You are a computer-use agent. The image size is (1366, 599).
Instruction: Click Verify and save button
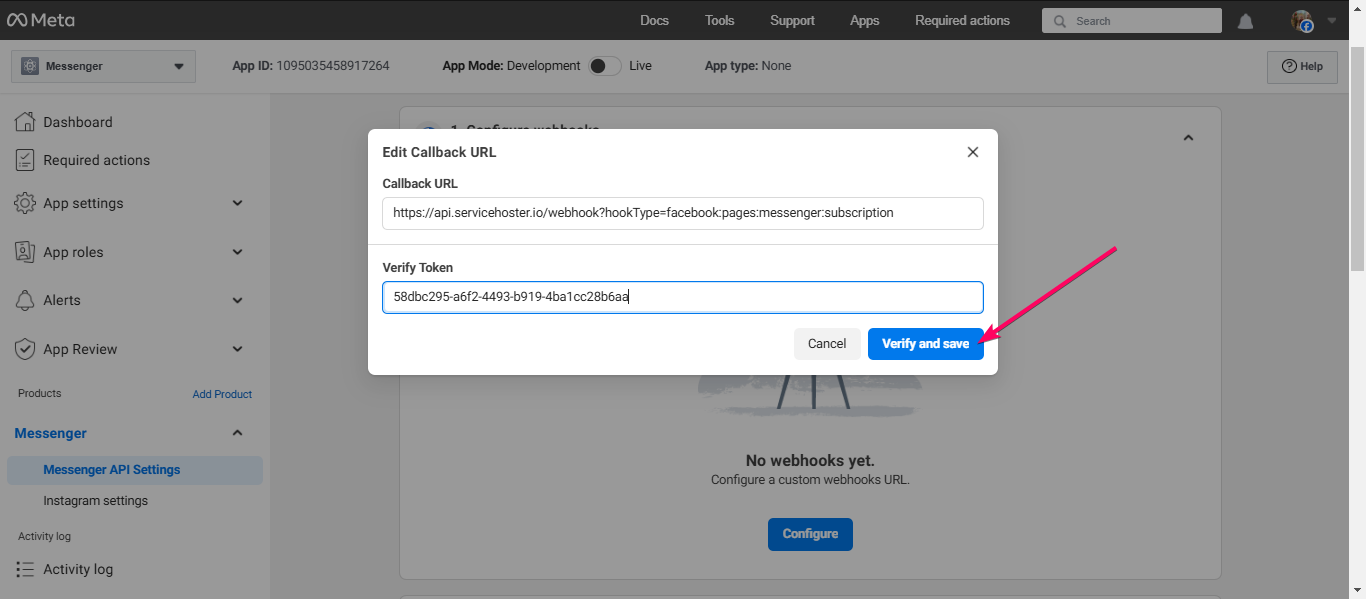pos(926,344)
